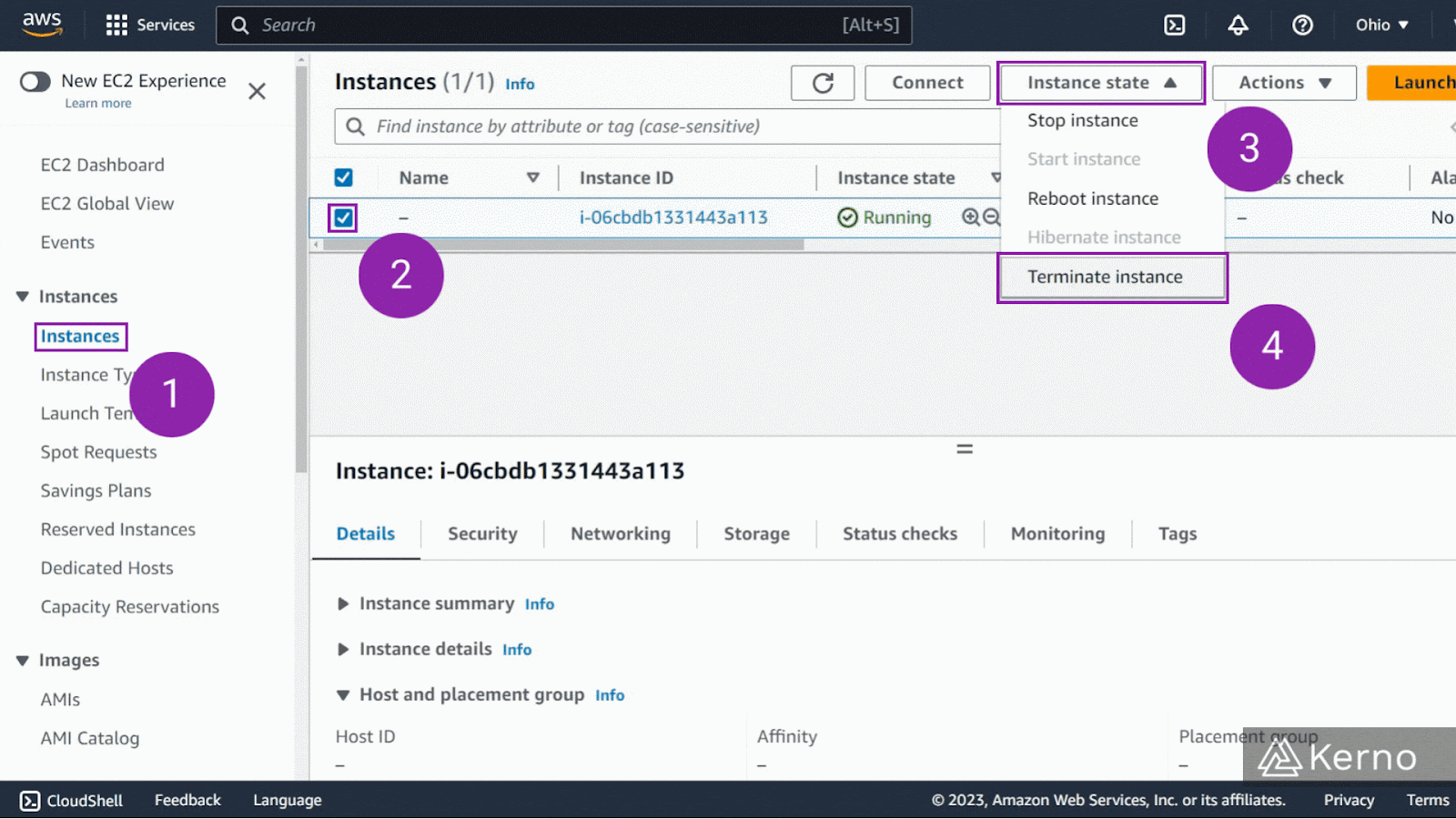
Task: Collapse Host and placement group section
Action: click(x=343, y=695)
